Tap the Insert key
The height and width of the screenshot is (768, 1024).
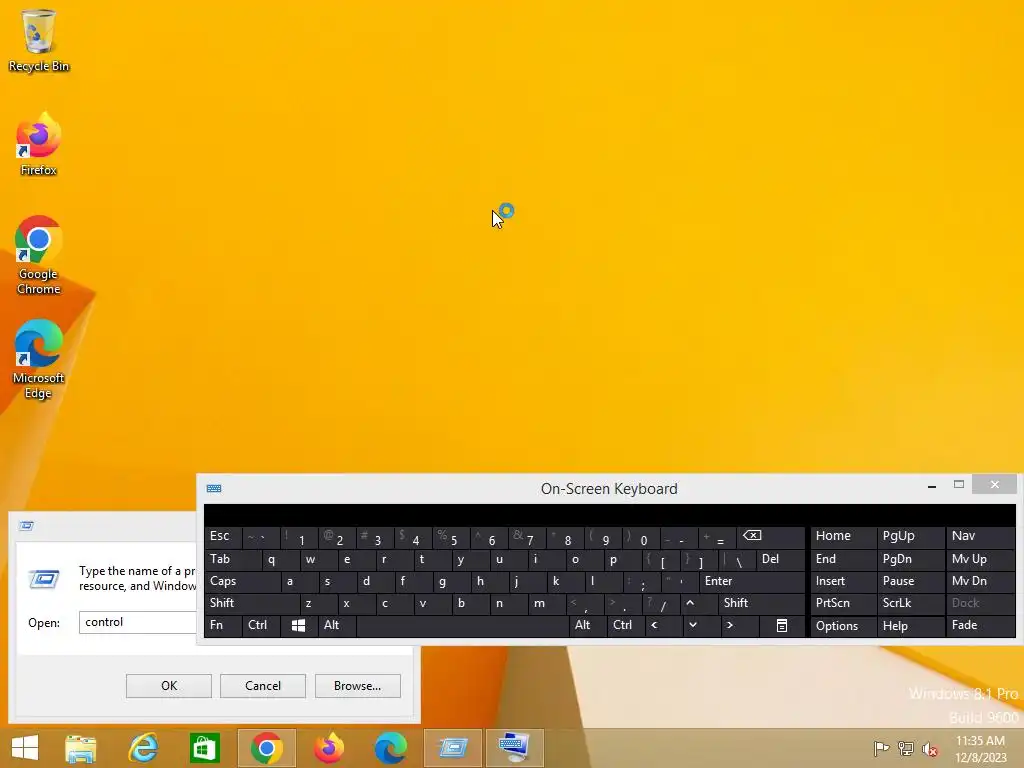click(843, 581)
